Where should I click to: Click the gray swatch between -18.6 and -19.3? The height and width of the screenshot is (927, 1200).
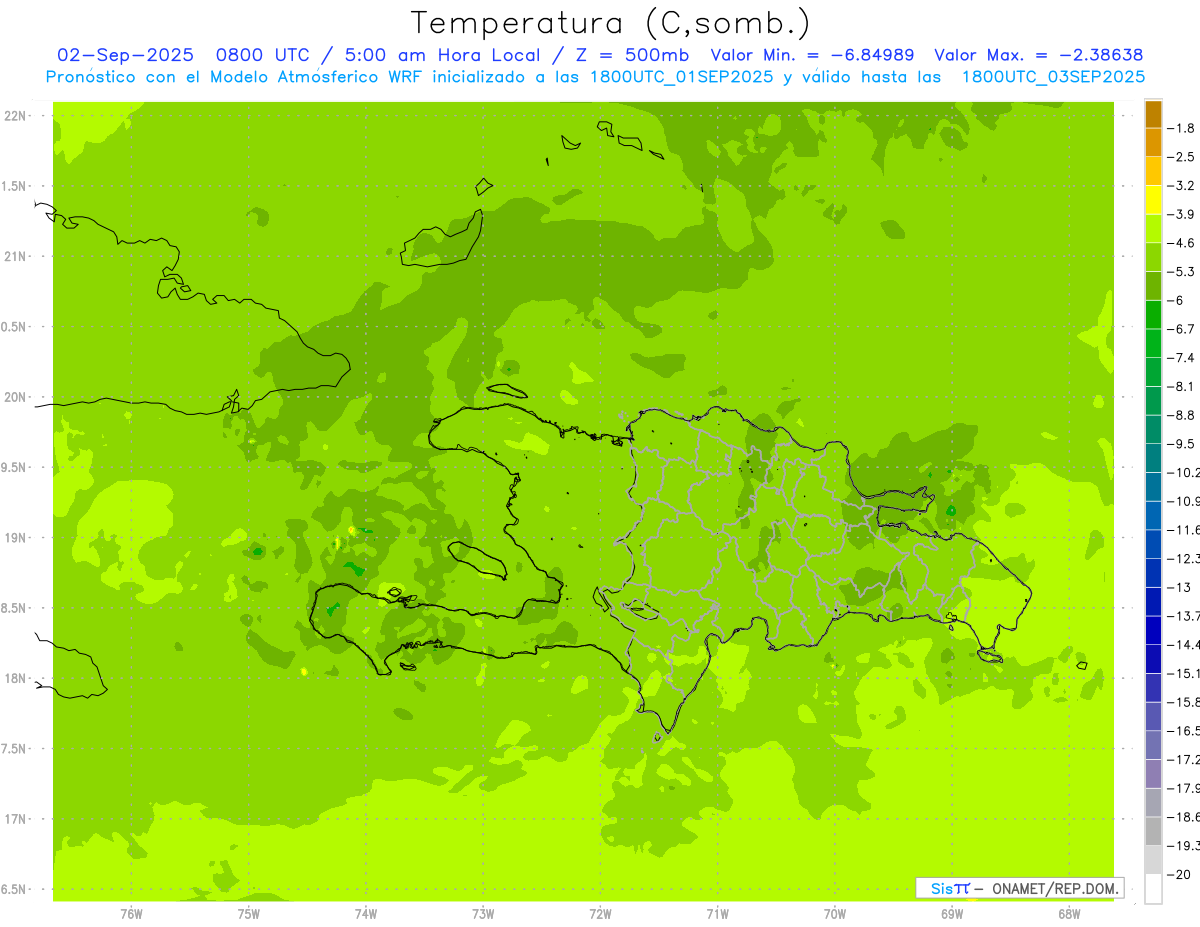tap(1153, 831)
